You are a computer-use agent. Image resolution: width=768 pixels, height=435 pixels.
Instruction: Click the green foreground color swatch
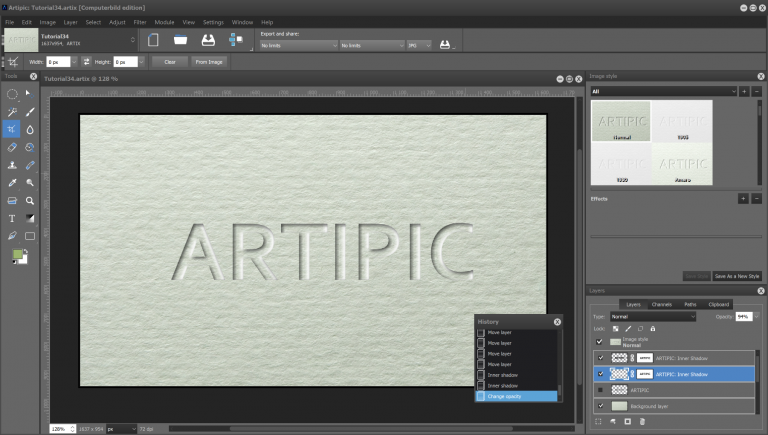point(17,255)
